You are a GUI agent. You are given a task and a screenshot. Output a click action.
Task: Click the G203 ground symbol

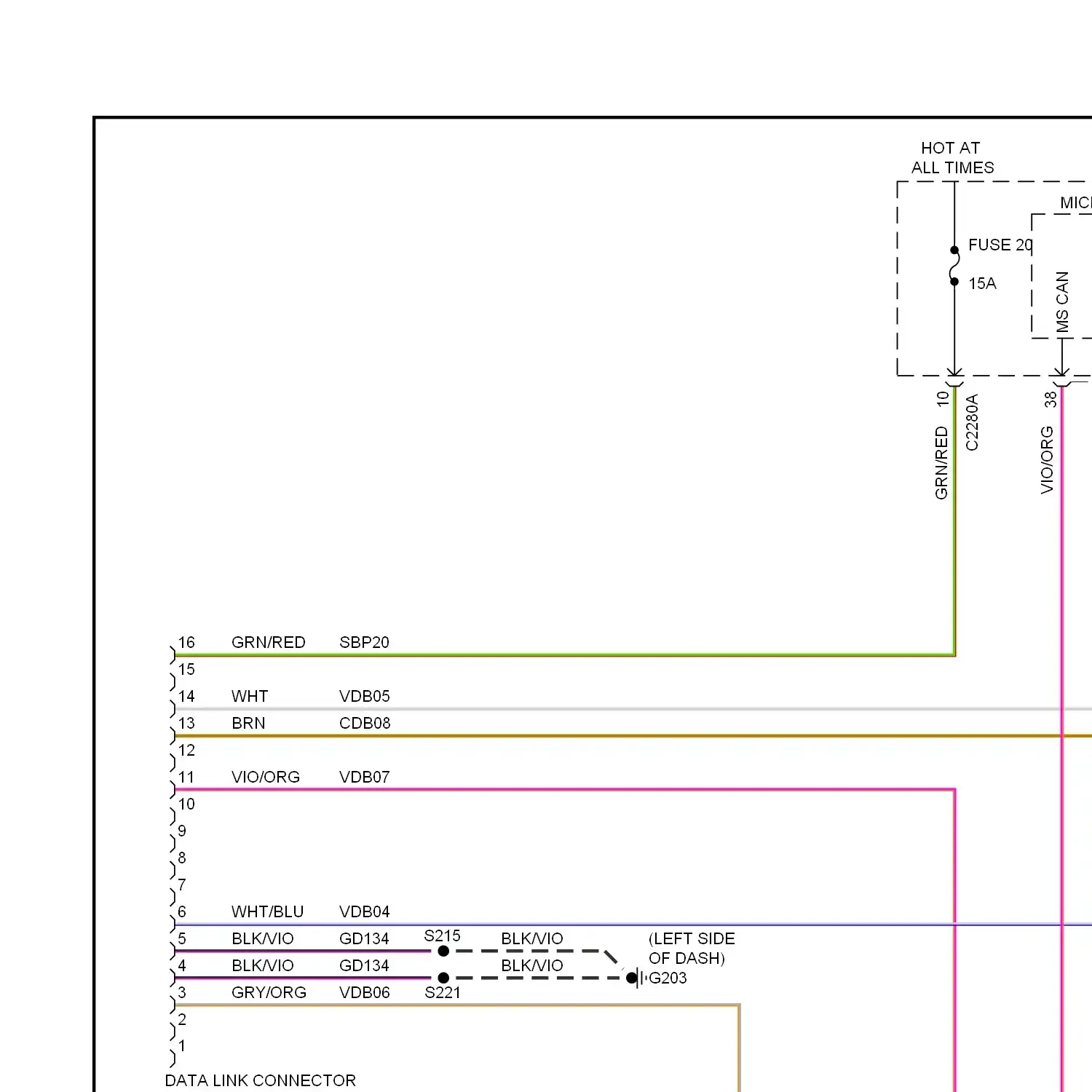coord(635,978)
